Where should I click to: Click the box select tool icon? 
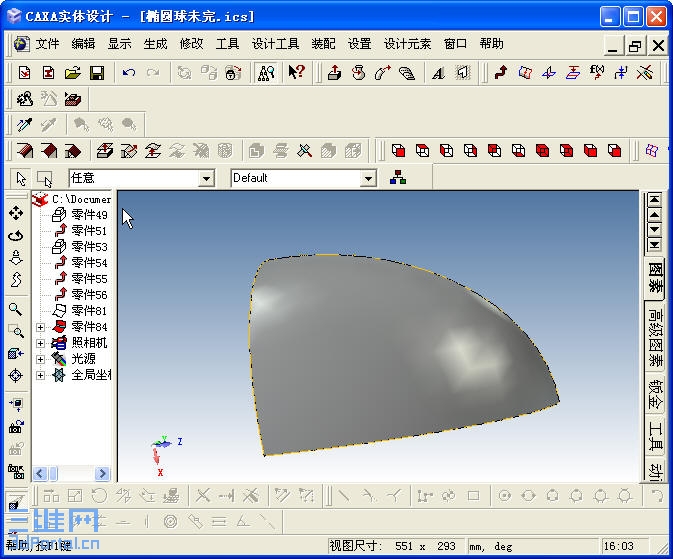[45, 178]
